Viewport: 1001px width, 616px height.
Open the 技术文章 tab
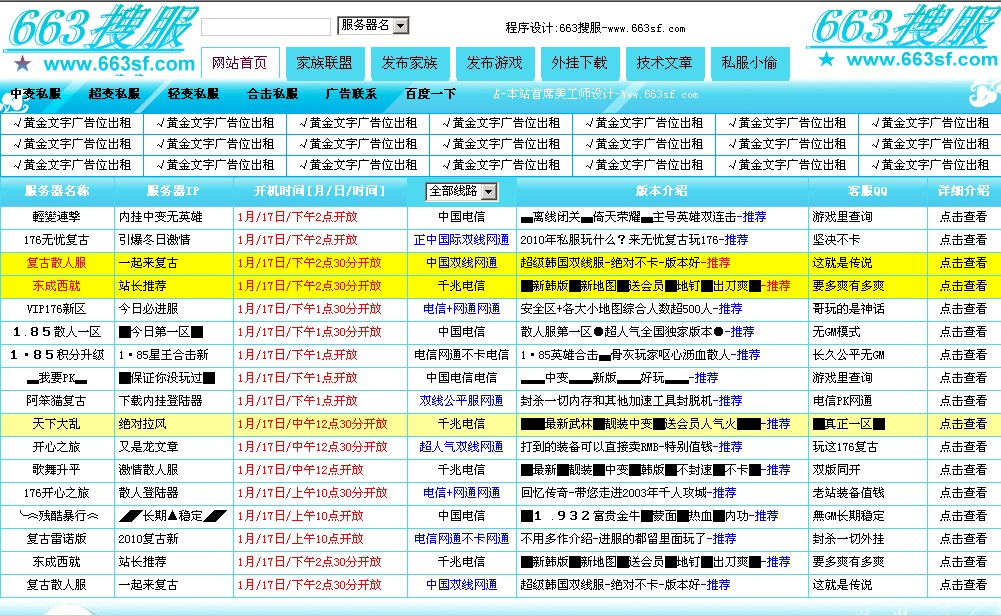pyautogui.click(x=664, y=63)
